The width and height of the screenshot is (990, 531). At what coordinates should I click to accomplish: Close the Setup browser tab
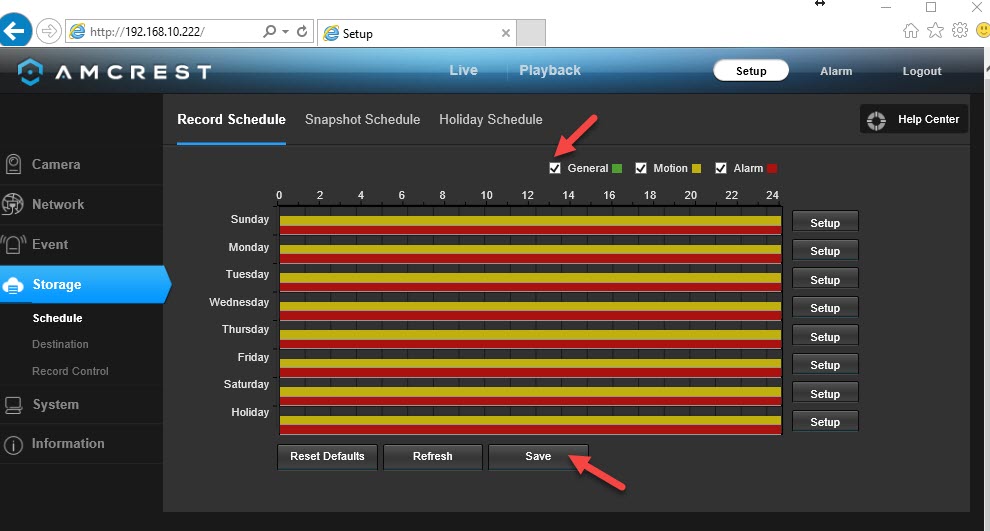[506, 33]
